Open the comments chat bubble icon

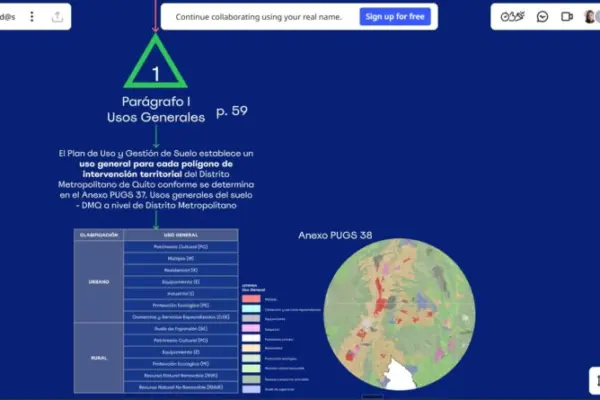pyautogui.click(x=542, y=16)
